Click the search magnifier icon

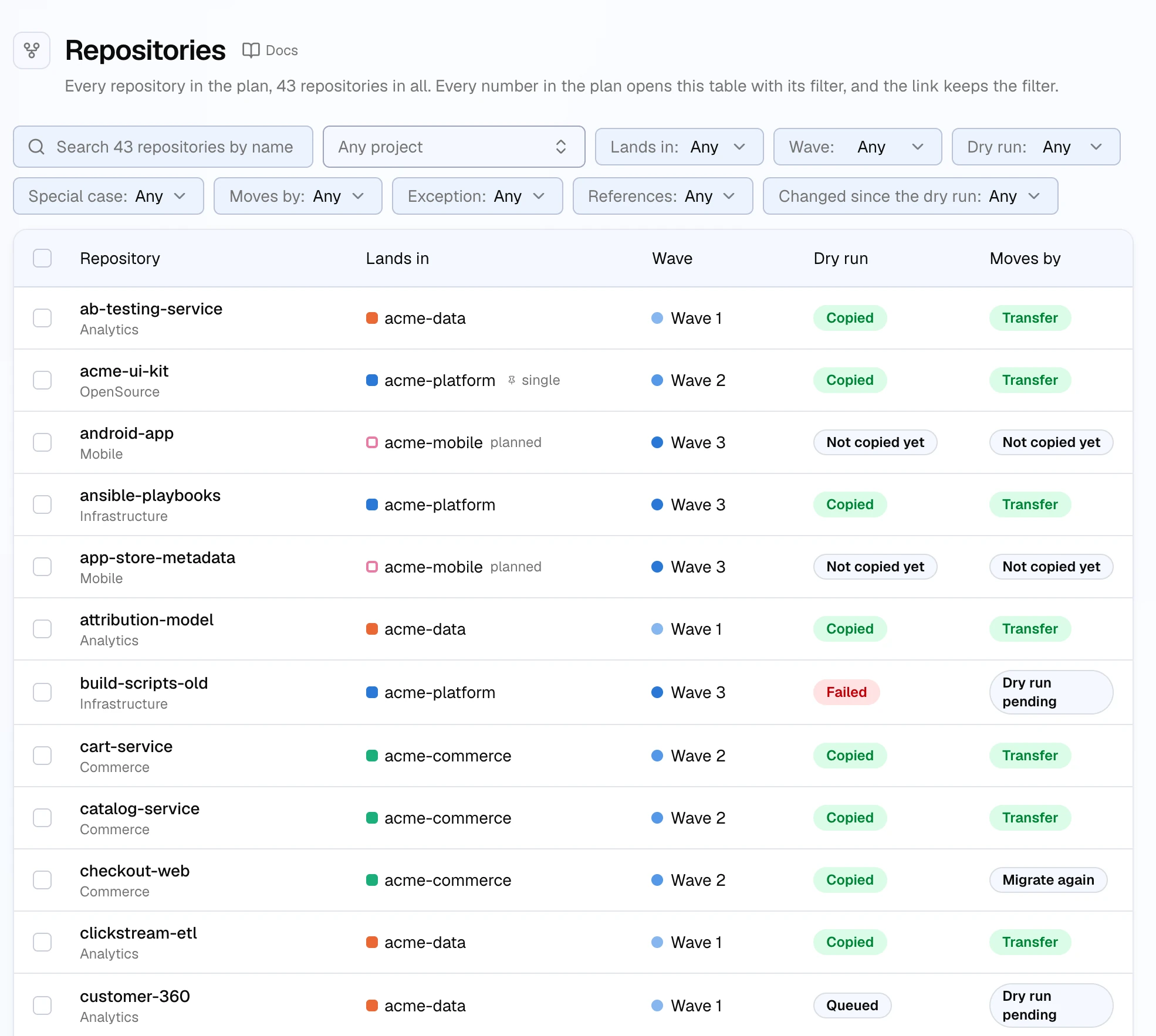pyautogui.click(x=36, y=147)
